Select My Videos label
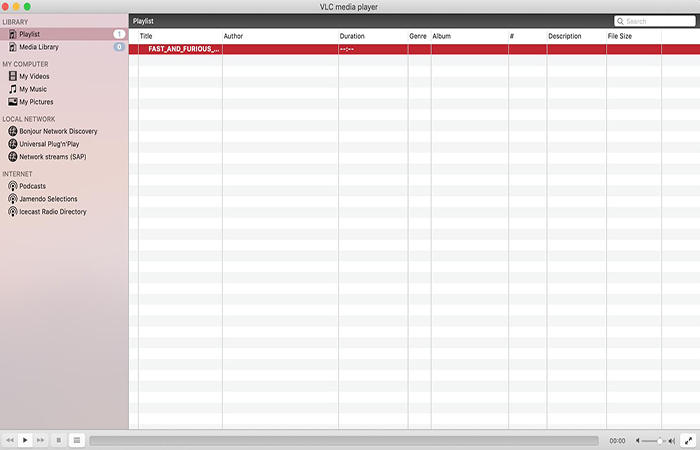The image size is (700, 450). coord(34,76)
